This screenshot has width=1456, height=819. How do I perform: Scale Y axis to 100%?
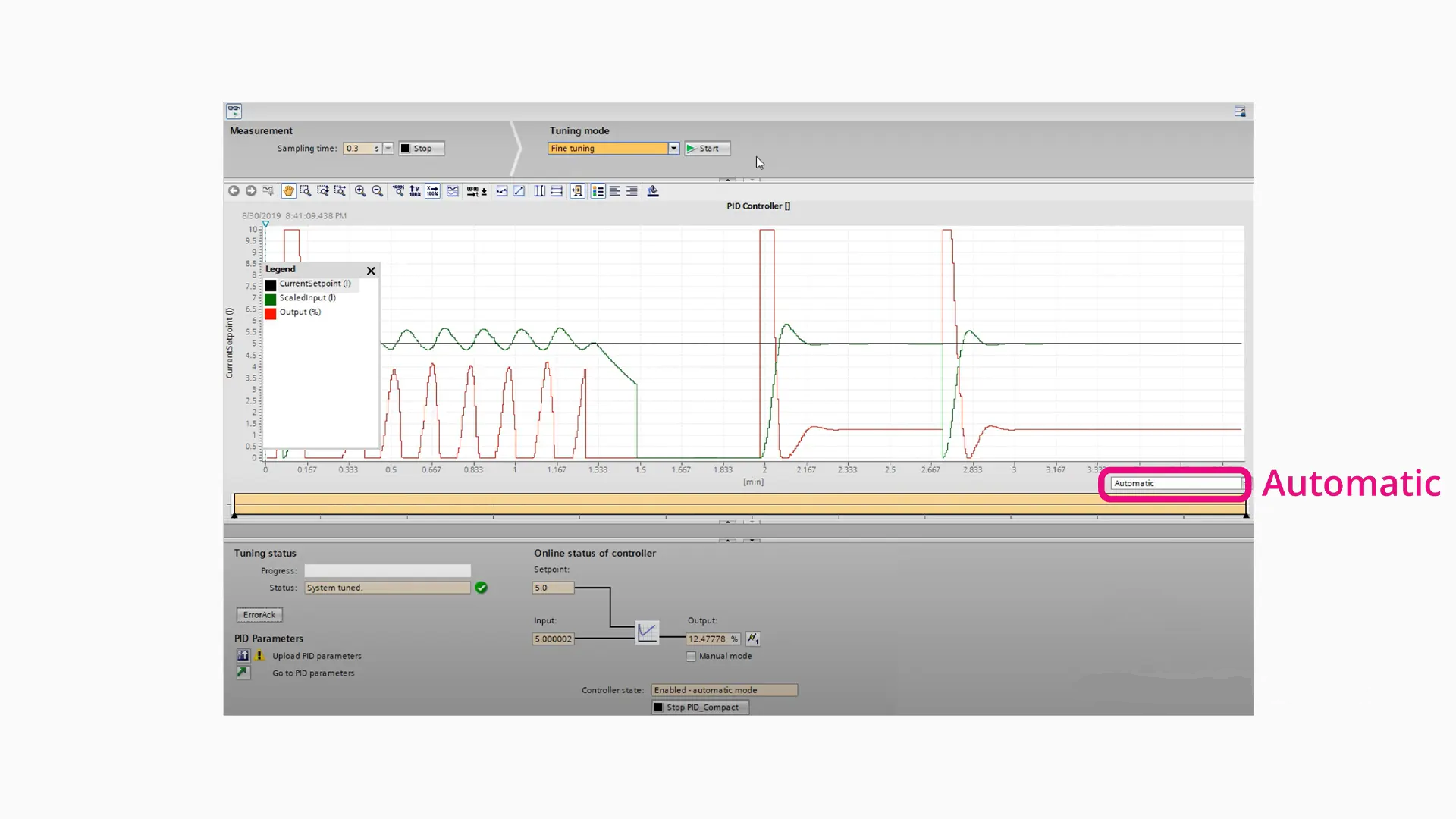(x=415, y=191)
